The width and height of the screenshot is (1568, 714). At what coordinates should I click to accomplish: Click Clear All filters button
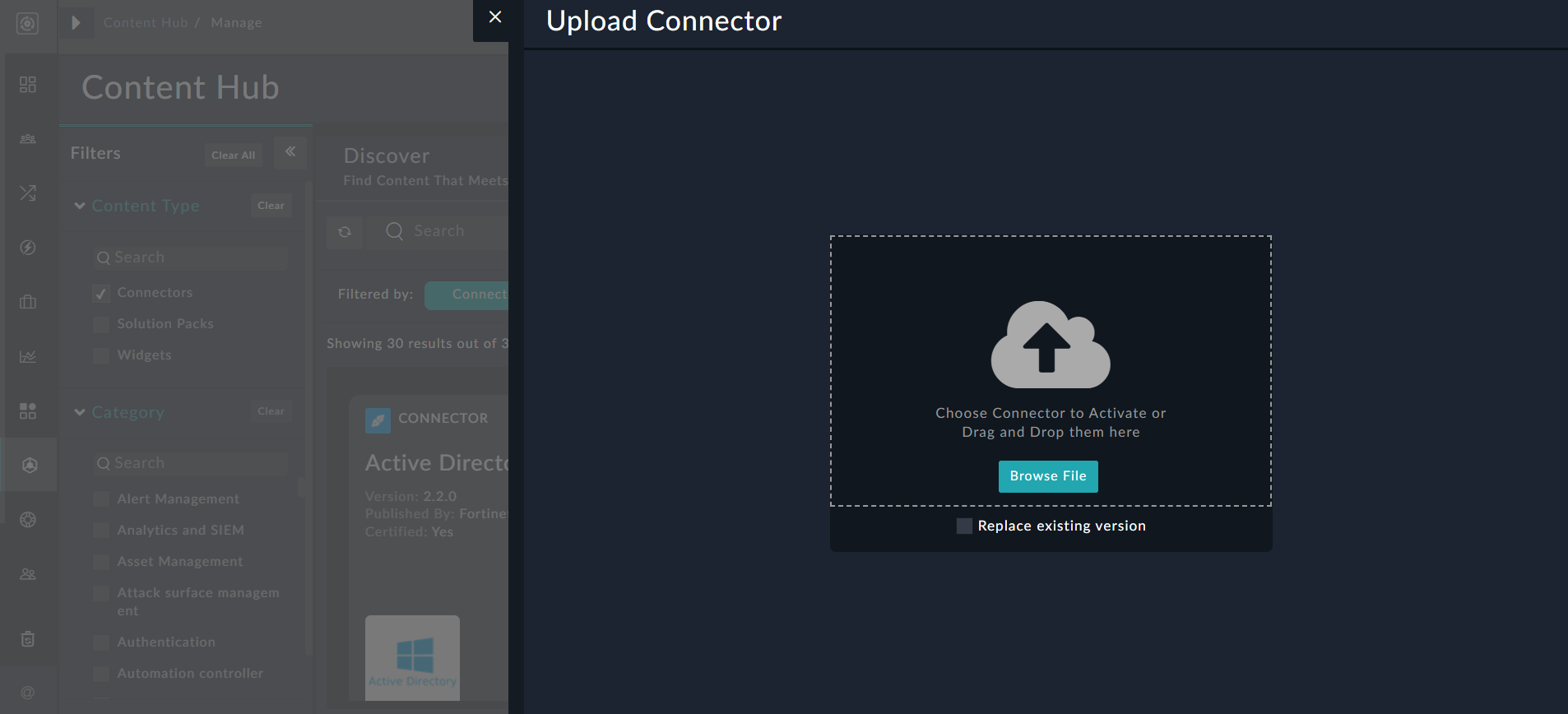tap(233, 155)
